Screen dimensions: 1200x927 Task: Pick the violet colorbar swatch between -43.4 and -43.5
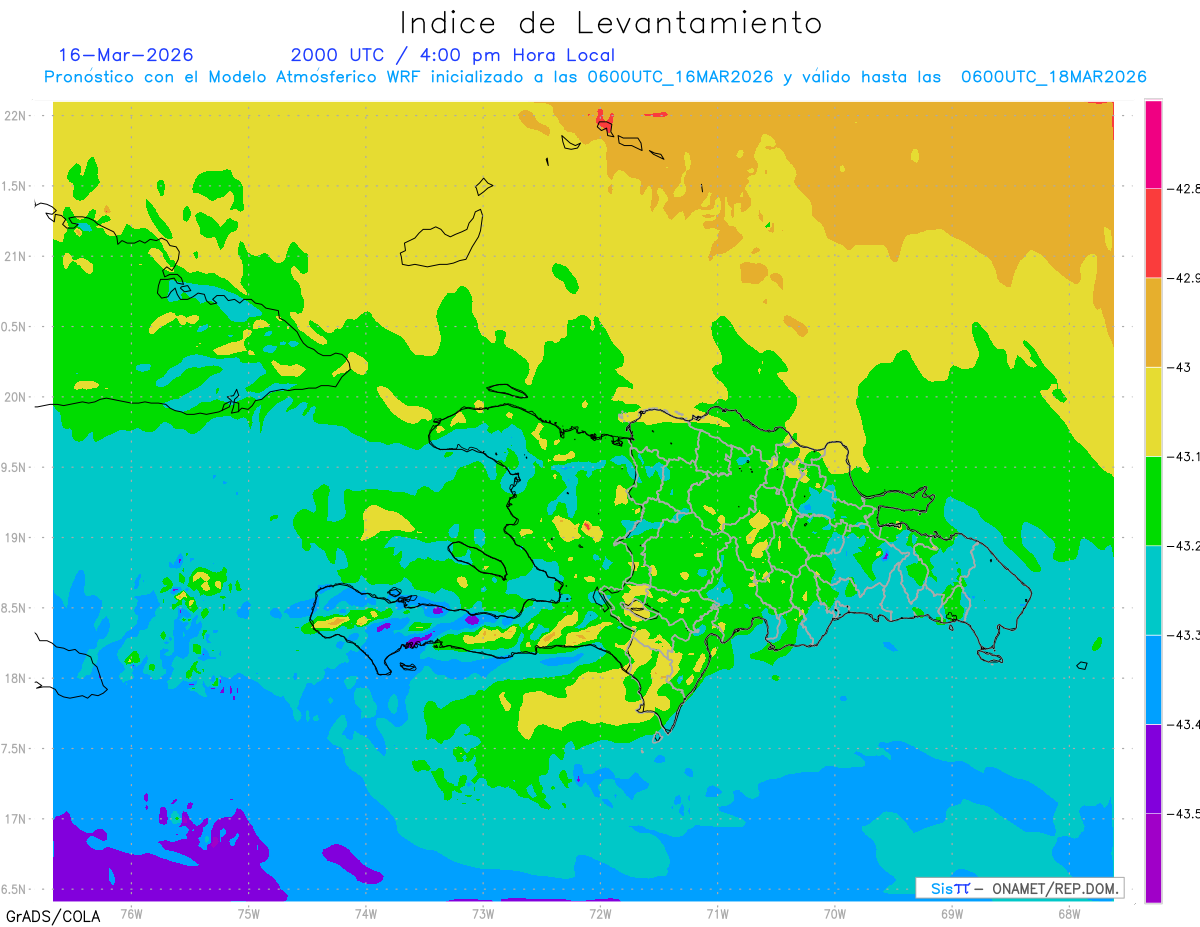click(x=1153, y=768)
